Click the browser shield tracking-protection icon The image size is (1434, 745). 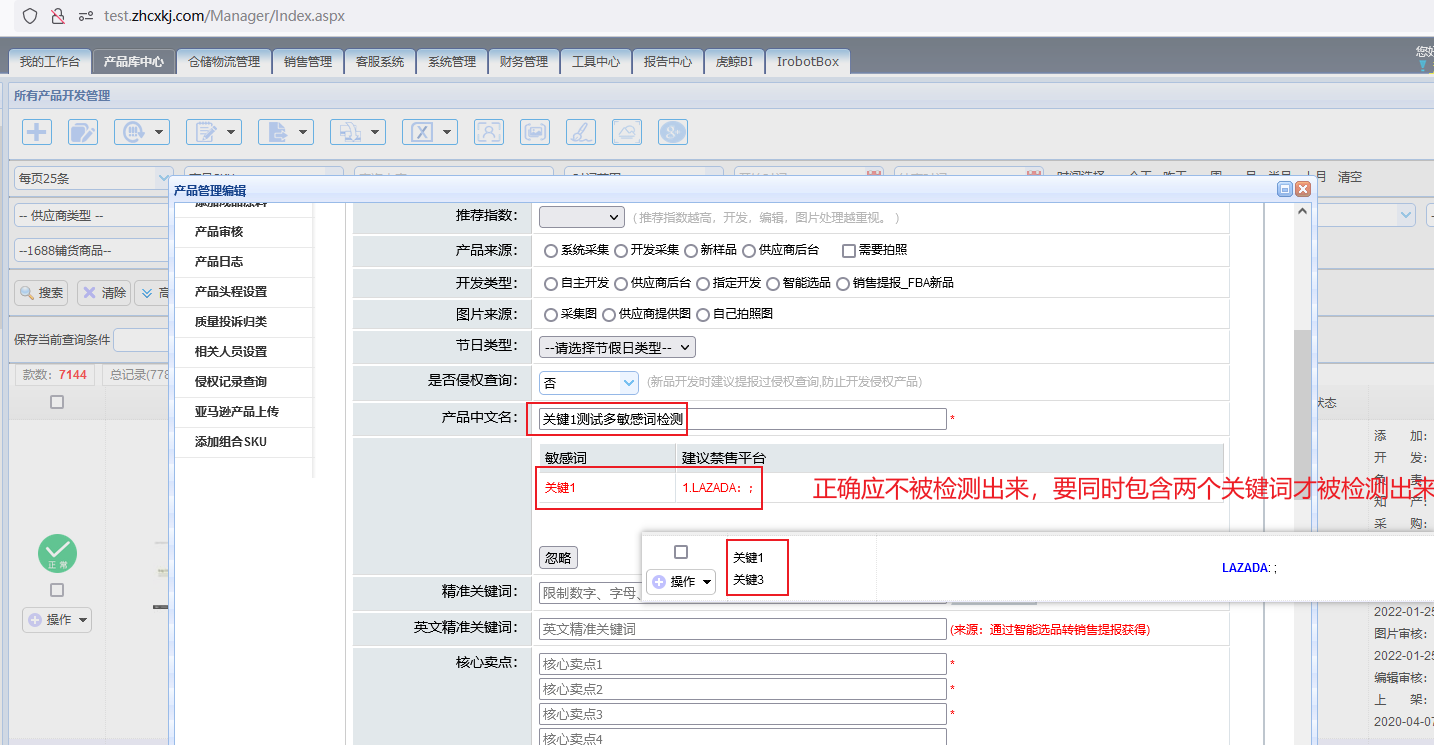30,16
